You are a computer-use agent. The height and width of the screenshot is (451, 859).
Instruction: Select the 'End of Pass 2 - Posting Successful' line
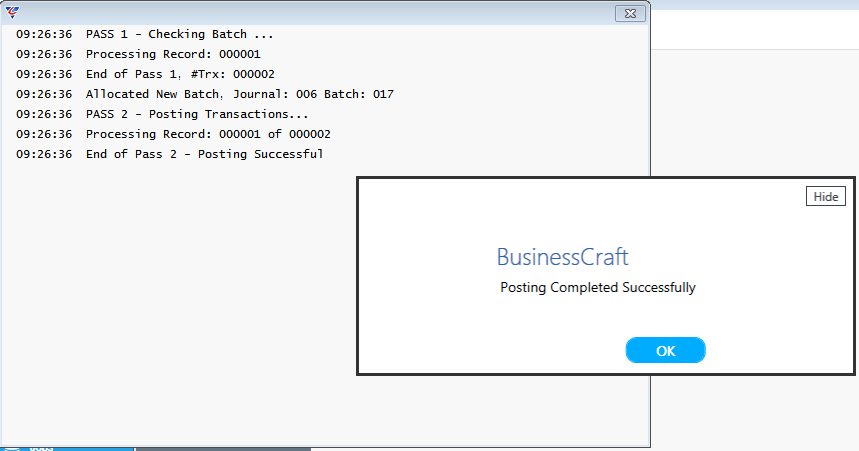(169, 154)
